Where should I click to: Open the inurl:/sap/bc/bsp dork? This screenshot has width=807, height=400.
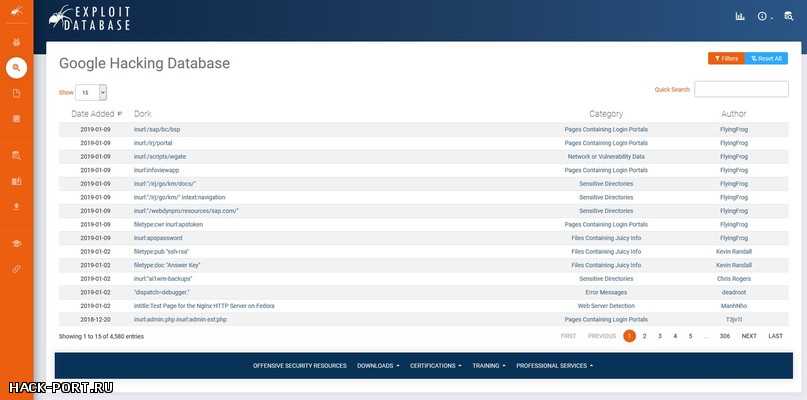coord(156,129)
